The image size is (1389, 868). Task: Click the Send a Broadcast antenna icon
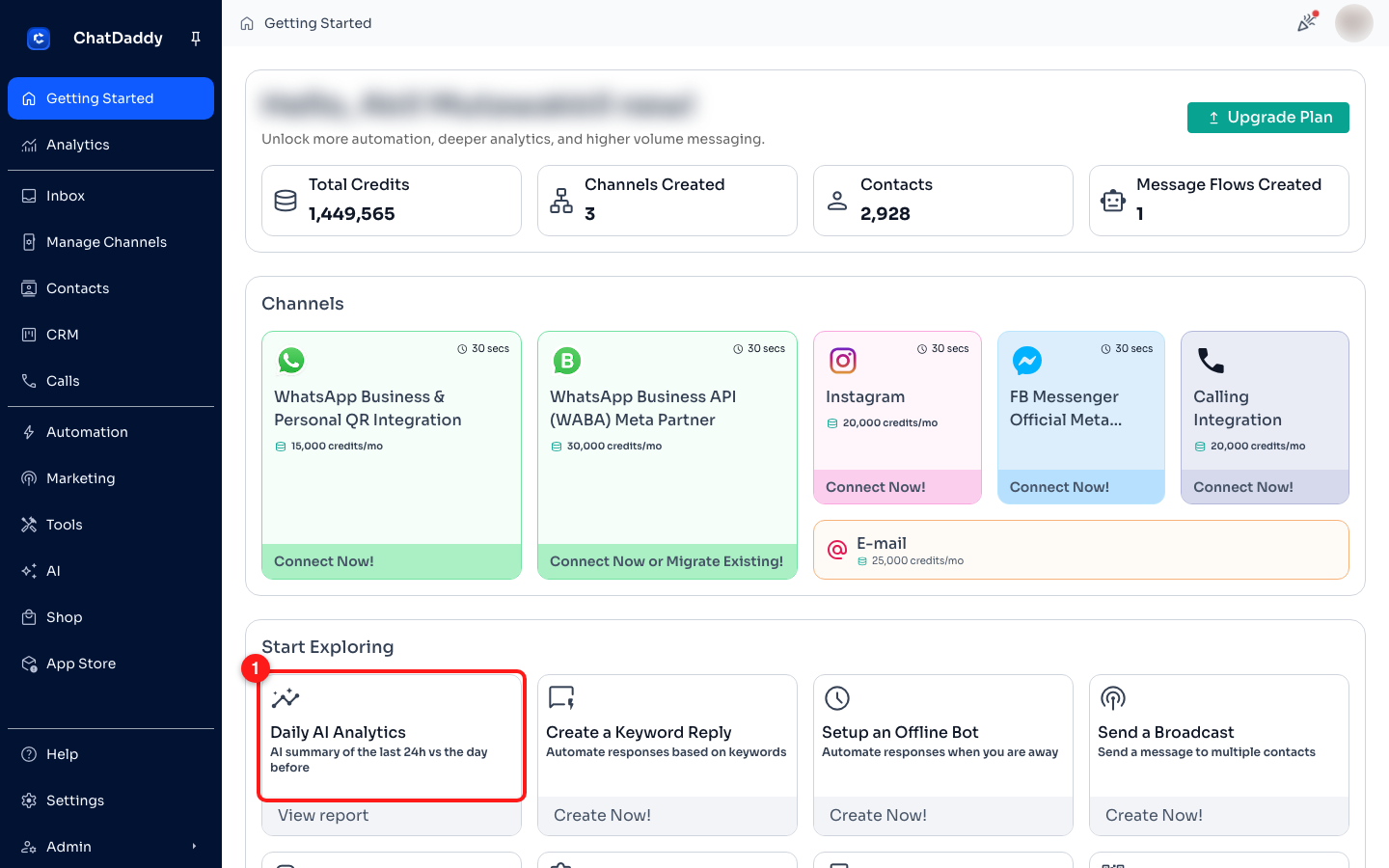(1113, 697)
